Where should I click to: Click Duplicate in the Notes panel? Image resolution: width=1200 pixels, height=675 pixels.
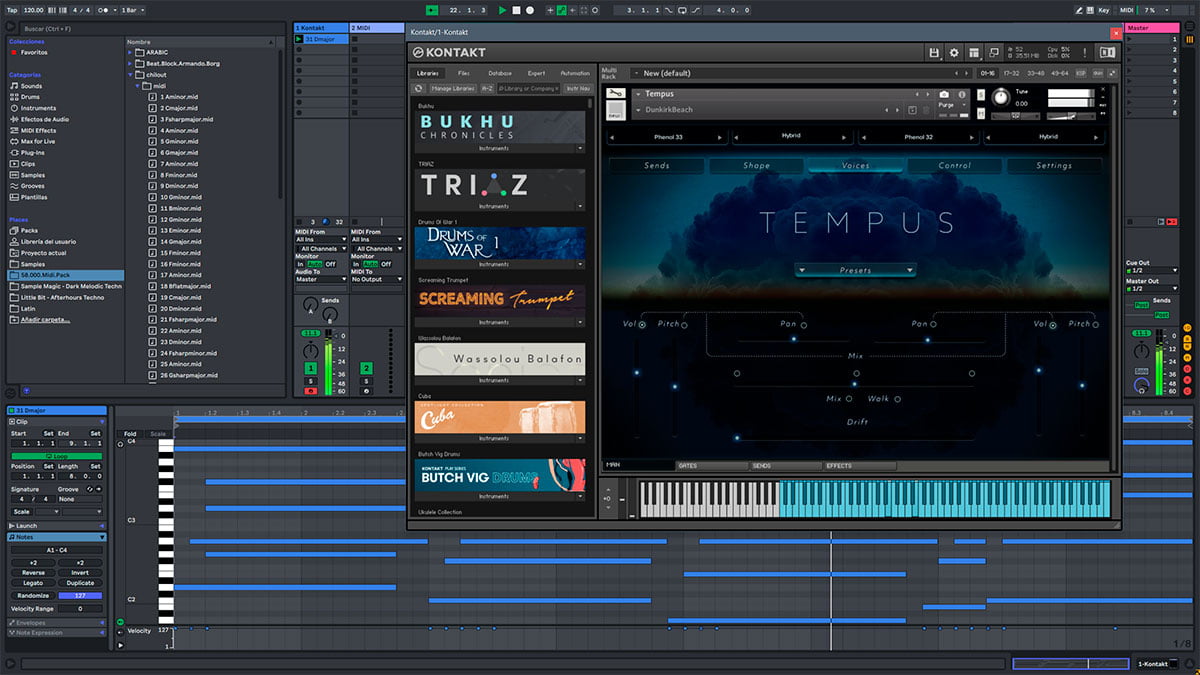tap(80, 583)
